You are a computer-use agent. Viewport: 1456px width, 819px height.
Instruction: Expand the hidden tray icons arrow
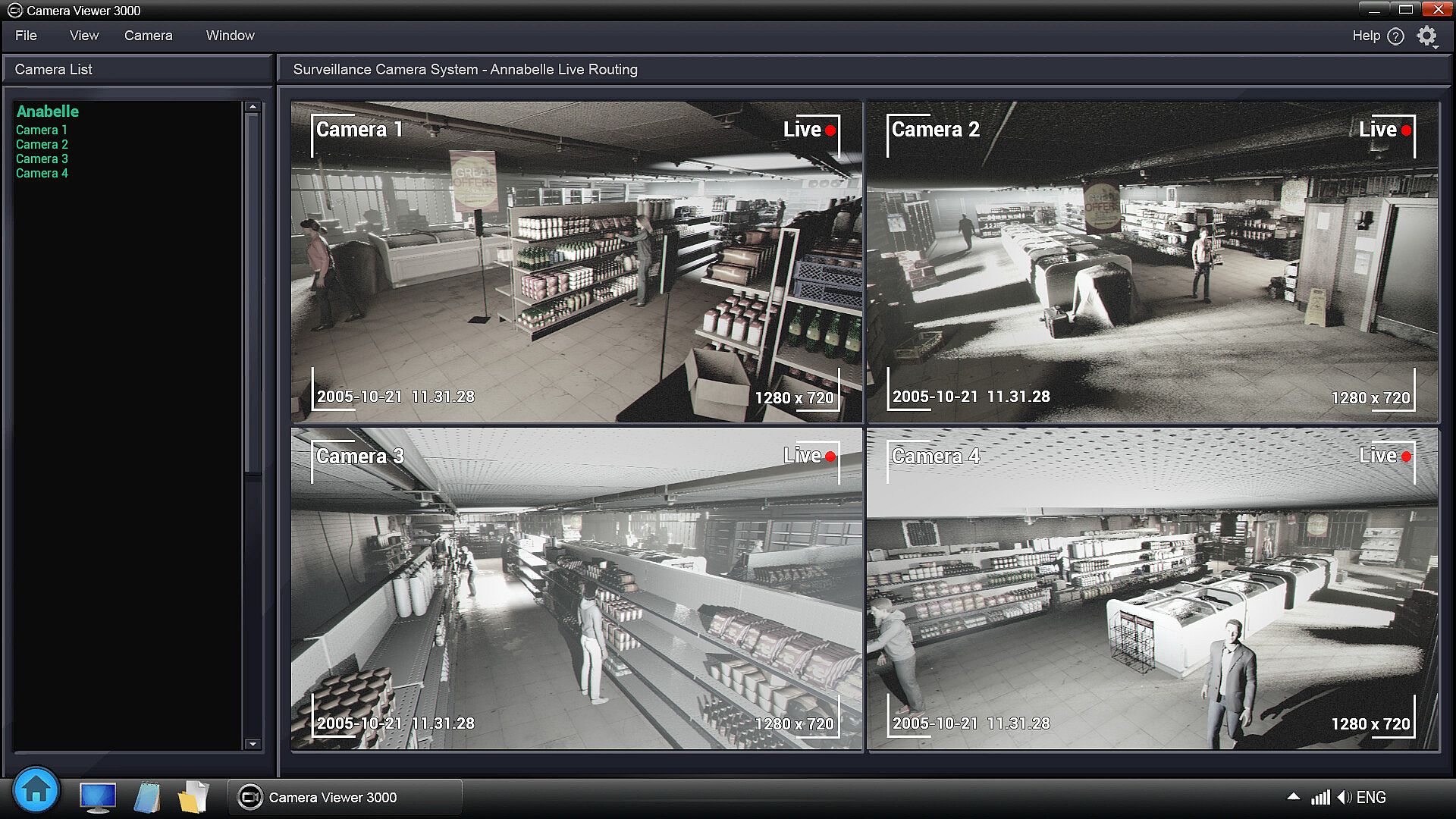click(1294, 797)
